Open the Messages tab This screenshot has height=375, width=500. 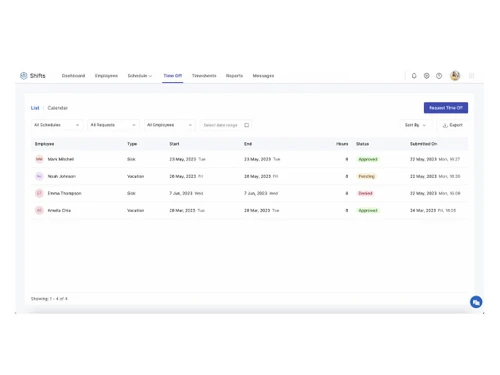(263, 76)
